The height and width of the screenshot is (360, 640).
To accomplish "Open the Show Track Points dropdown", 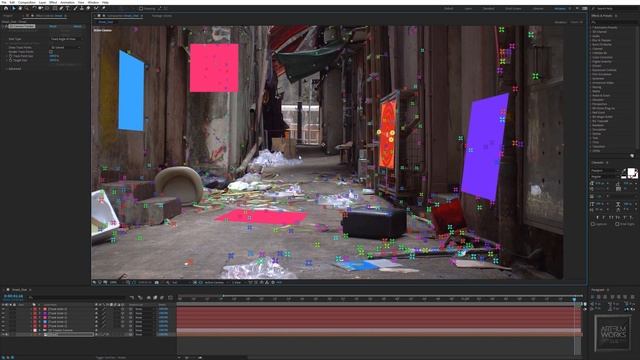I will [65, 47].
